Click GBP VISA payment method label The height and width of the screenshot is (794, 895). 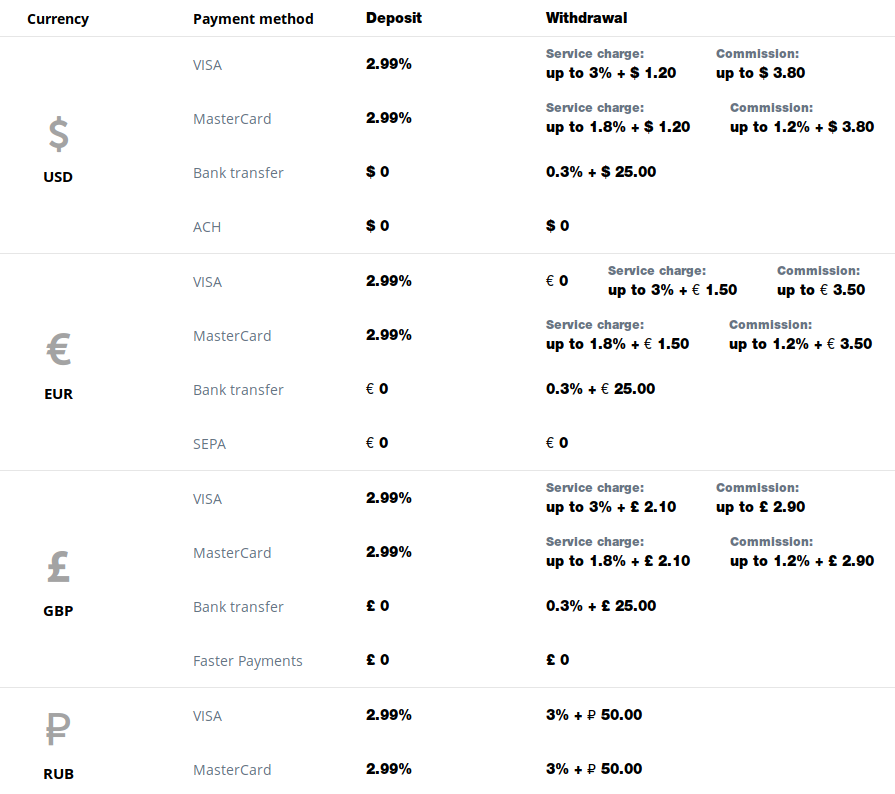click(207, 499)
